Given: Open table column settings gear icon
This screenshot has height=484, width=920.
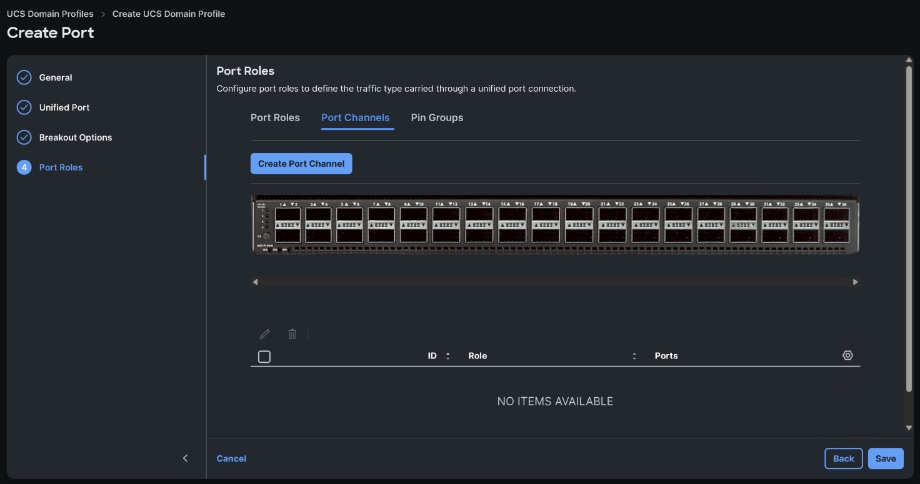Looking at the screenshot, I should click(x=847, y=356).
